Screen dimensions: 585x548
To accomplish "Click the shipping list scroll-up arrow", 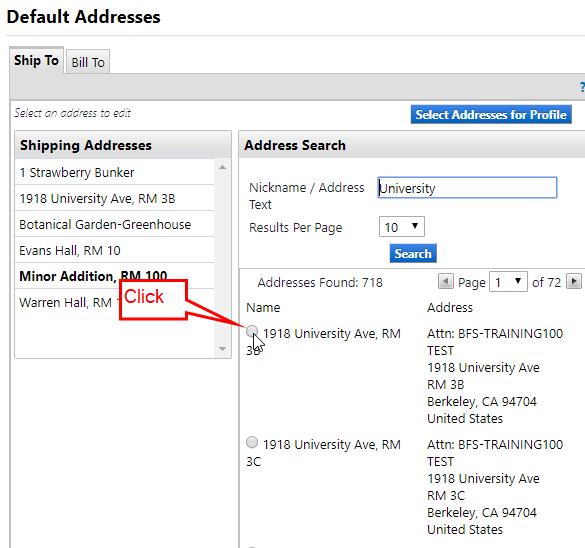I will 223,167.
